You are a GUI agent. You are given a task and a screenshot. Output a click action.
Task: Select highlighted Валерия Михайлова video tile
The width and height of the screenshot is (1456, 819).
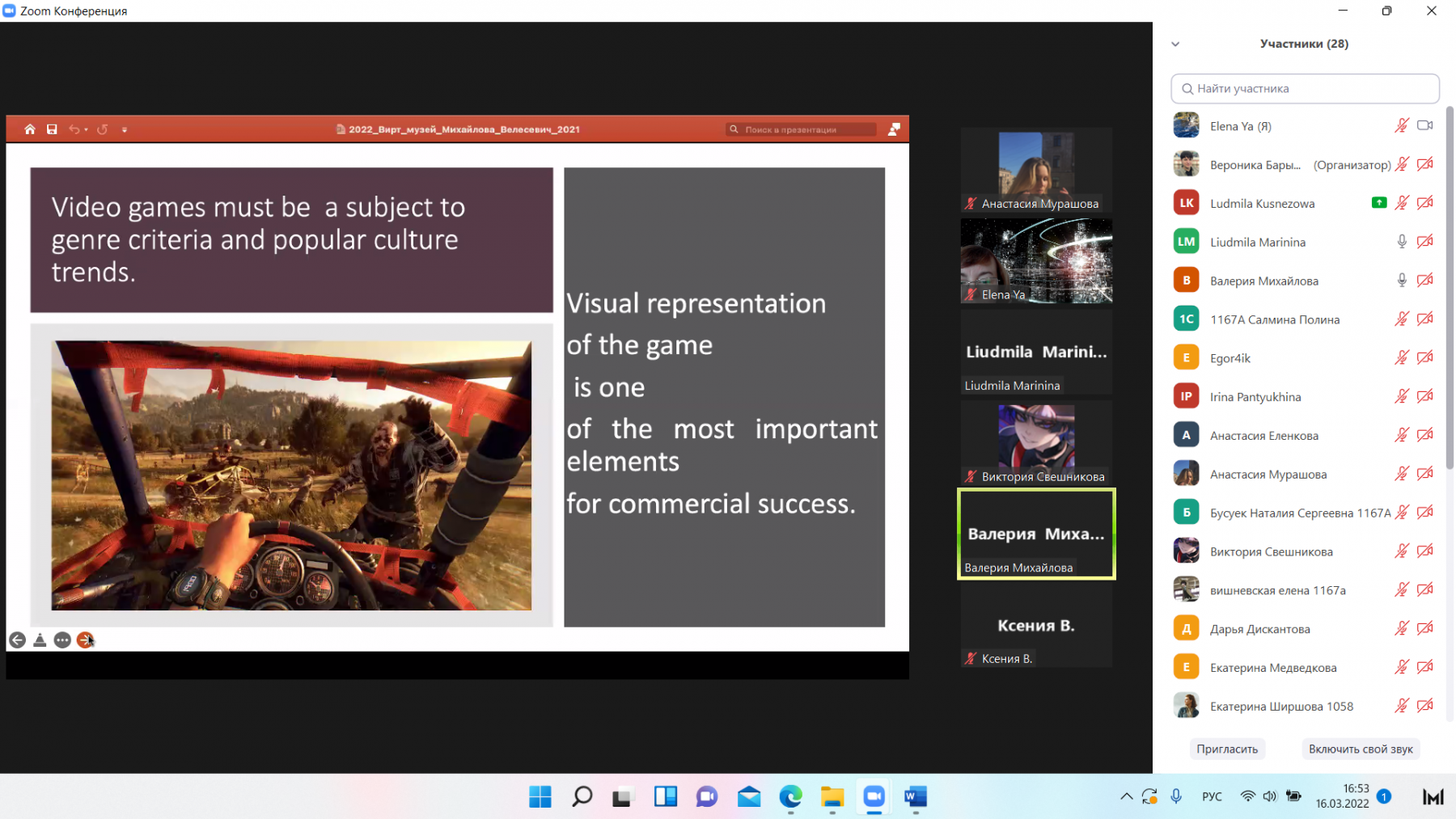[1036, 534]
